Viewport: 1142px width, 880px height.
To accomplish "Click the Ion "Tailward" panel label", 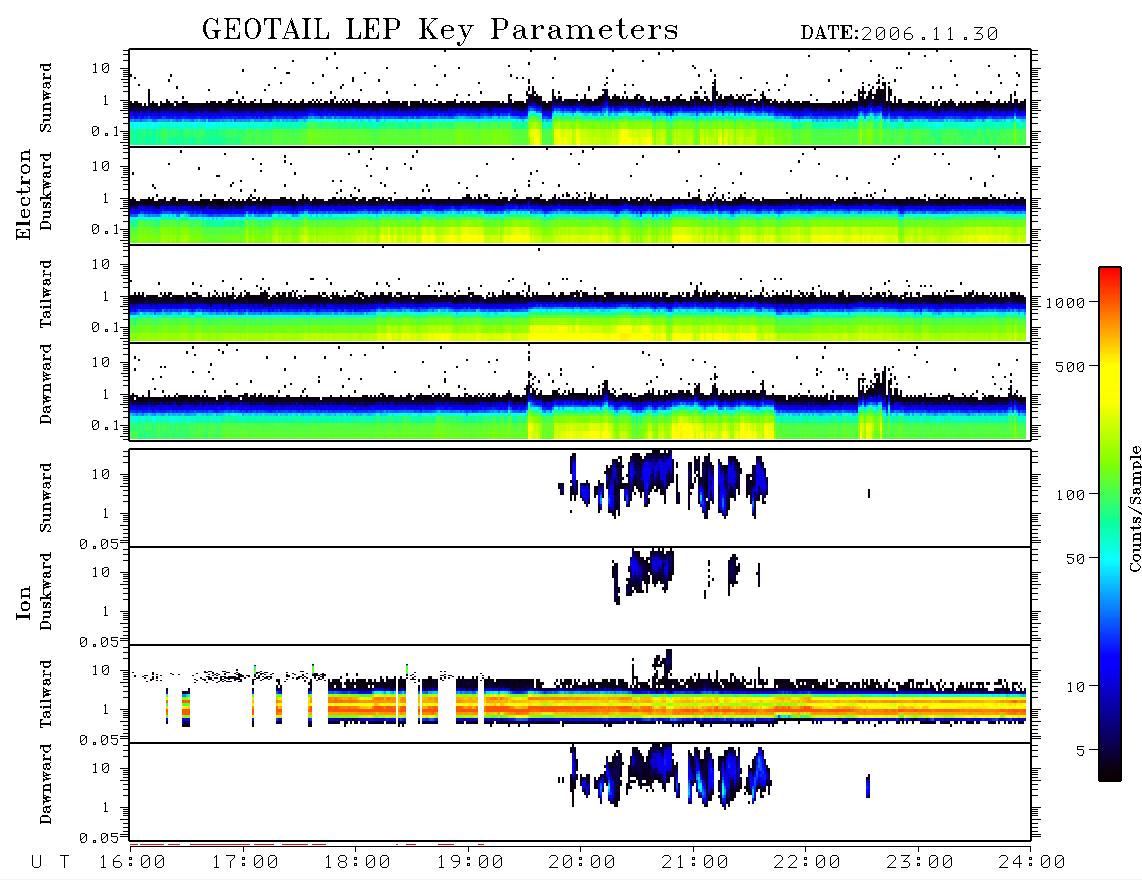I will [46, 694].
